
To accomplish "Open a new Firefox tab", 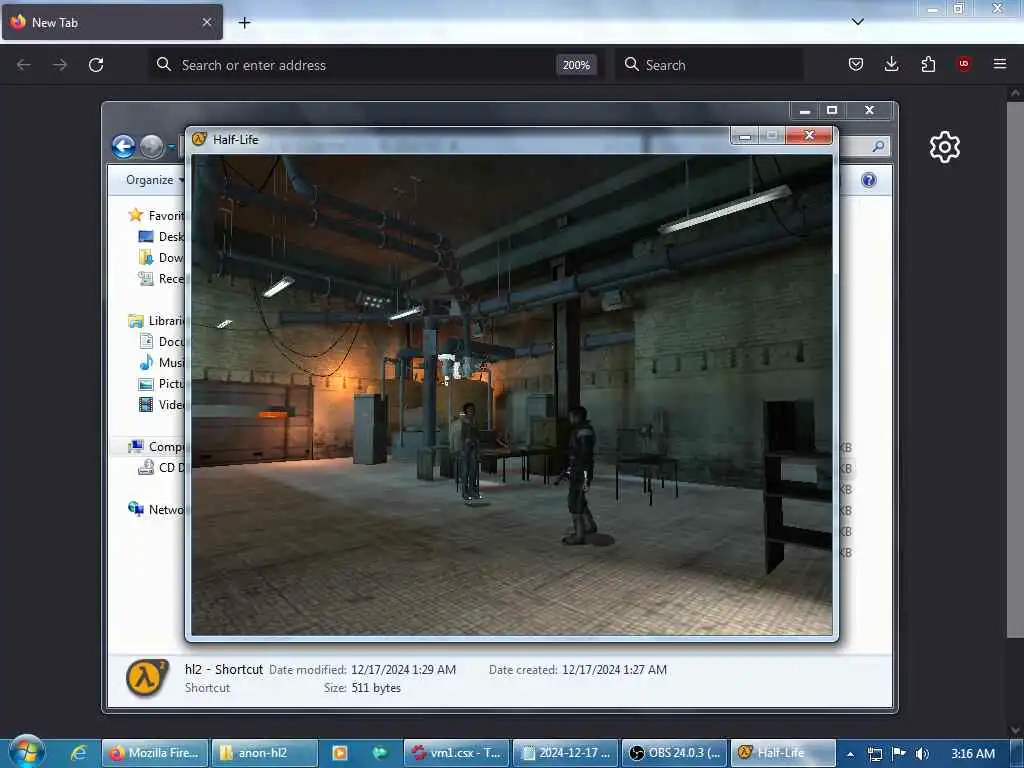I will point(244,23).
